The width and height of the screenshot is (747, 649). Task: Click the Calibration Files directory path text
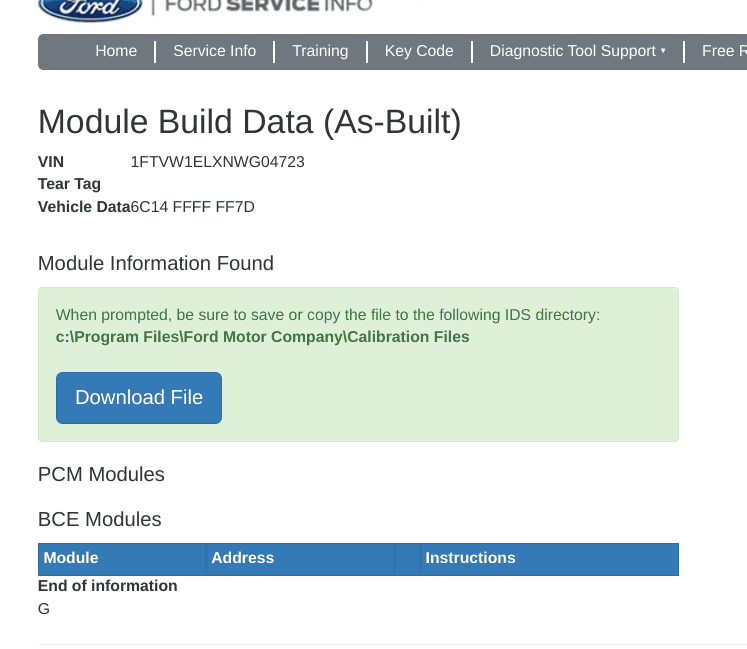click(262, 337)
